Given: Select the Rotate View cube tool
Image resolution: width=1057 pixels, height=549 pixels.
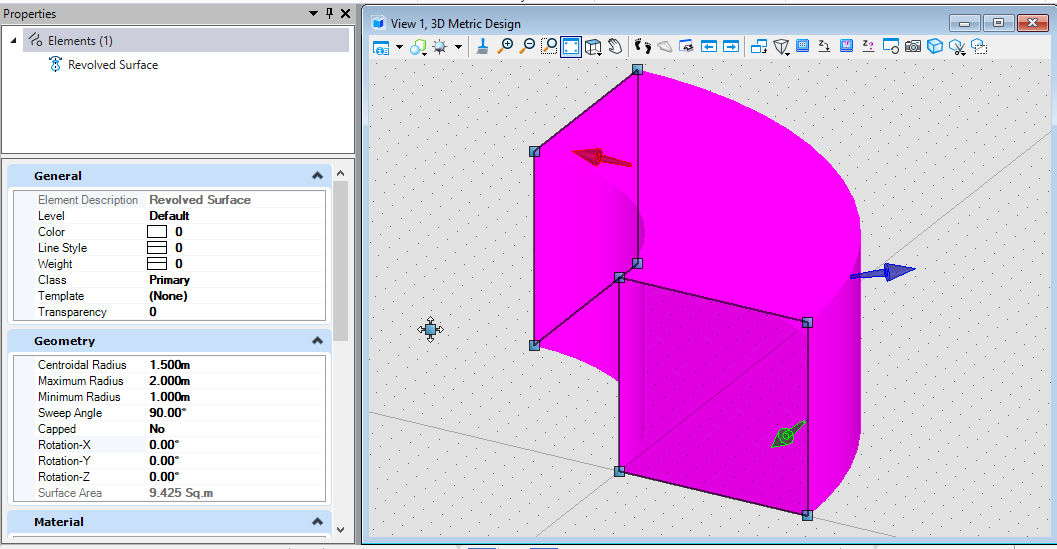Looking at the screenshot, I should (x=593, y=47).
